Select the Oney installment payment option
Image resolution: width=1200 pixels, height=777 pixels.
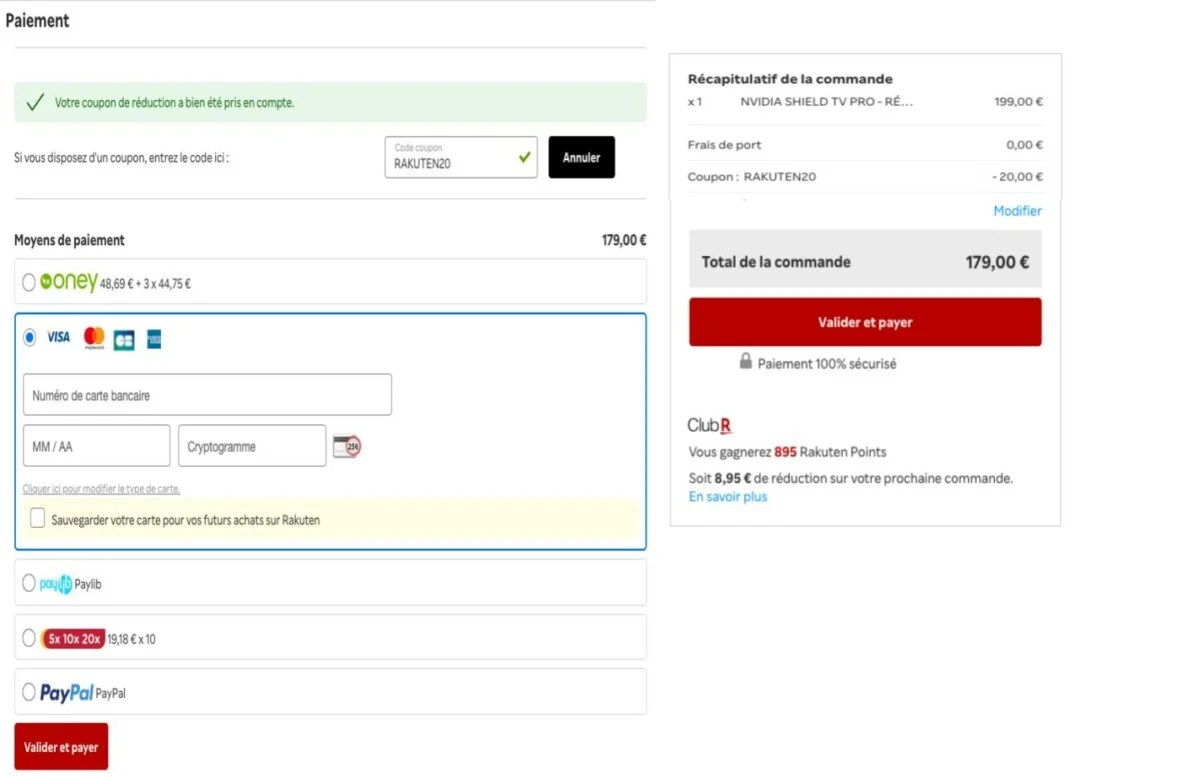coord(29,283)
